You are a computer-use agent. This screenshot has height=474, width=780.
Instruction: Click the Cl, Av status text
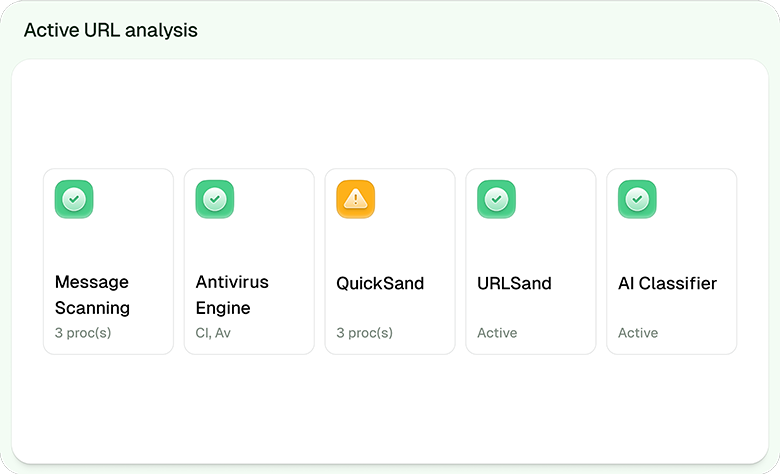[213, 333]
